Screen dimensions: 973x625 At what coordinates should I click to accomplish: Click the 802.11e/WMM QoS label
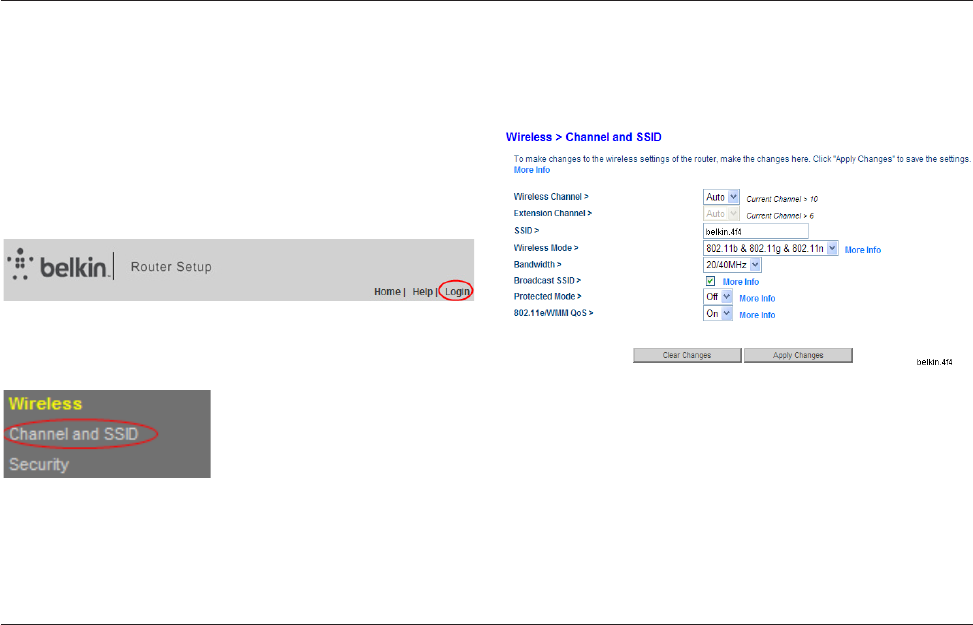click(x=554, y=313)
